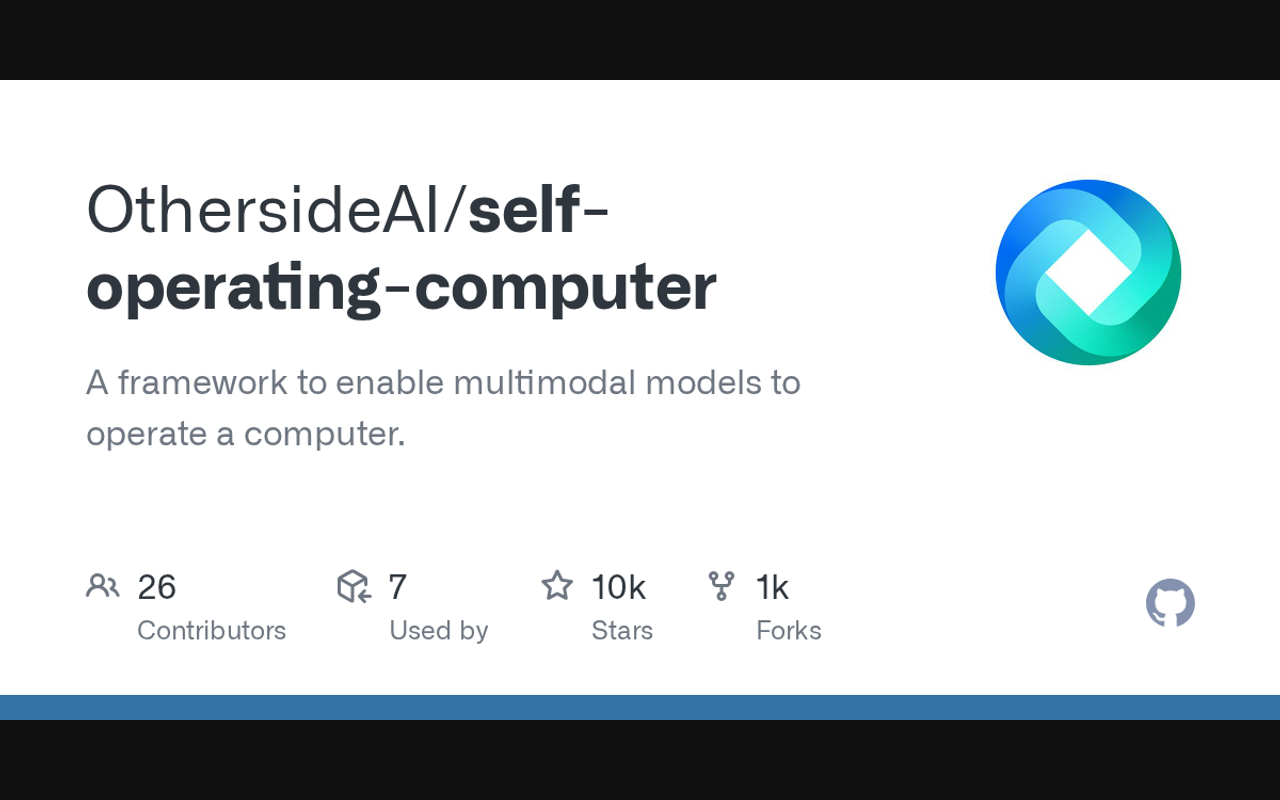
Task: Click the Forks label
Action: pyautogui.click(x=789, y=631)
